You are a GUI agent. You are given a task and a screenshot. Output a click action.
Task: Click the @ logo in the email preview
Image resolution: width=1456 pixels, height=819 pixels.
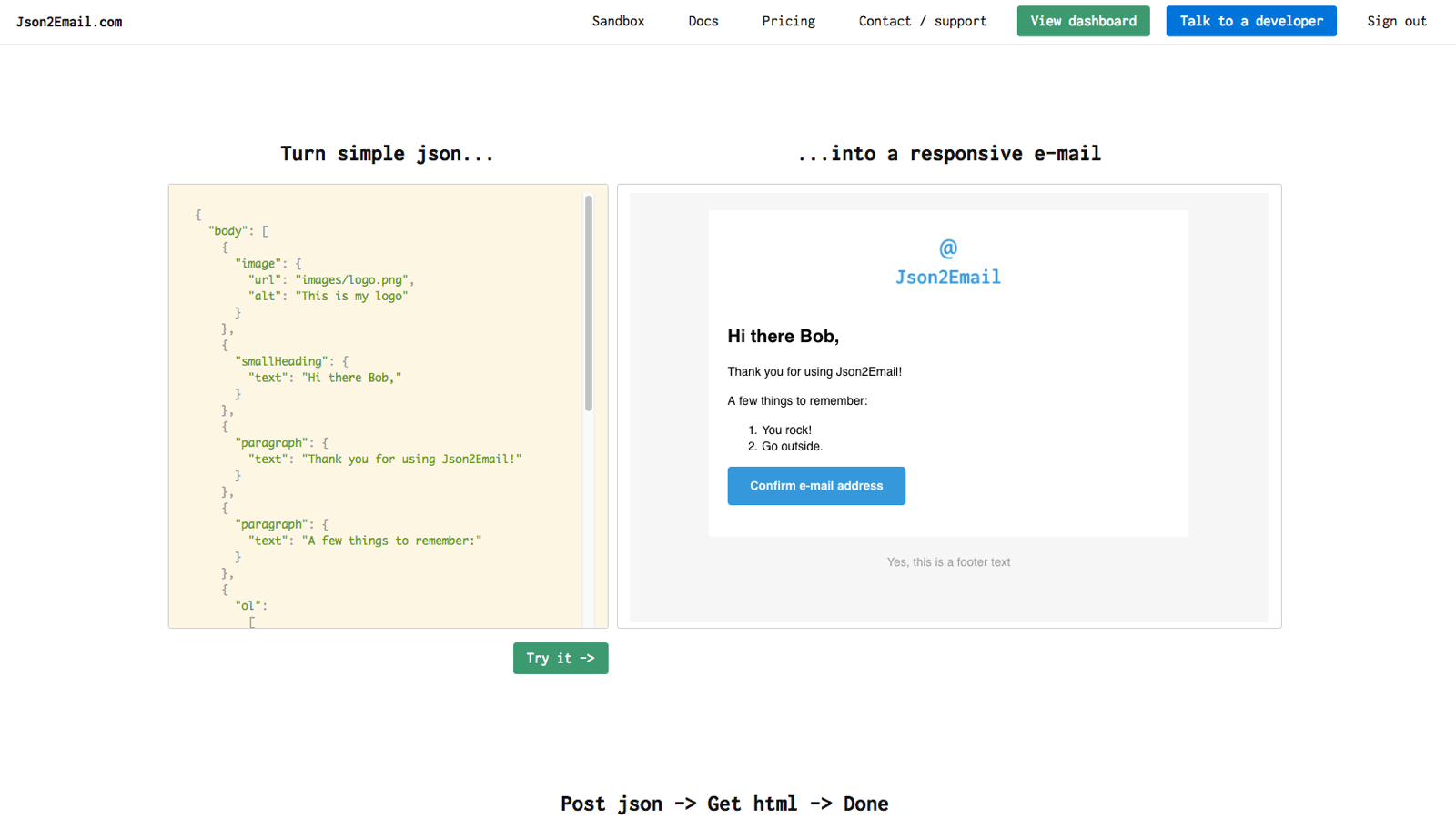[x=947, y=248]
